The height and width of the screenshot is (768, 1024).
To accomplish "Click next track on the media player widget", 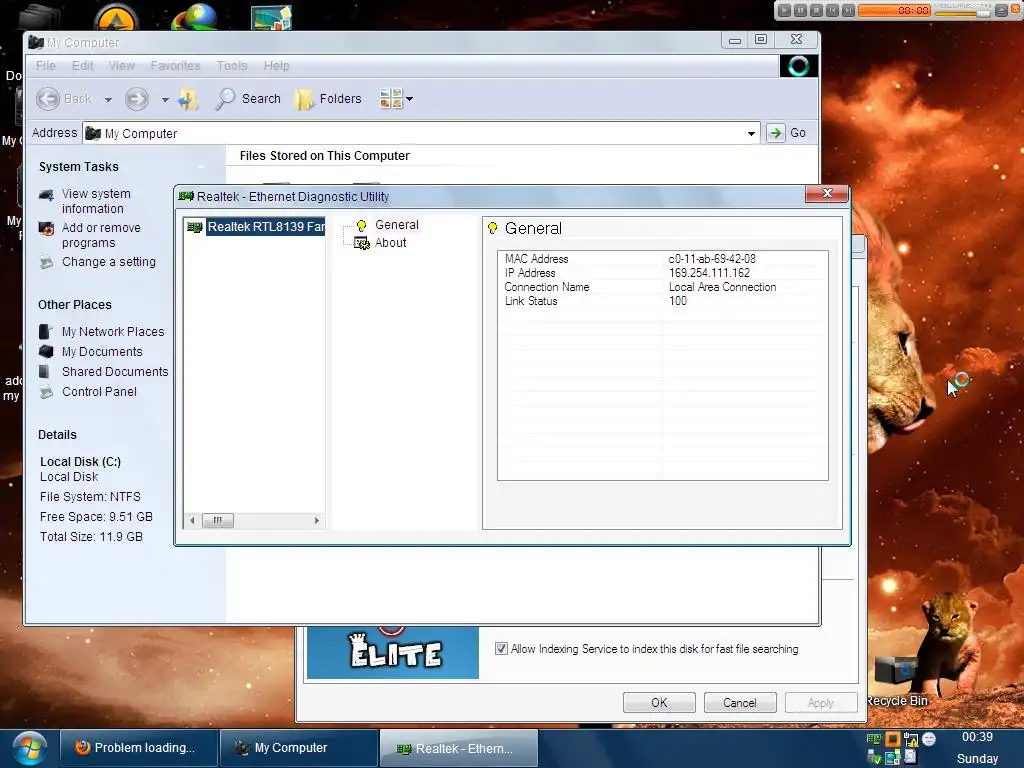I will [848, 10].
